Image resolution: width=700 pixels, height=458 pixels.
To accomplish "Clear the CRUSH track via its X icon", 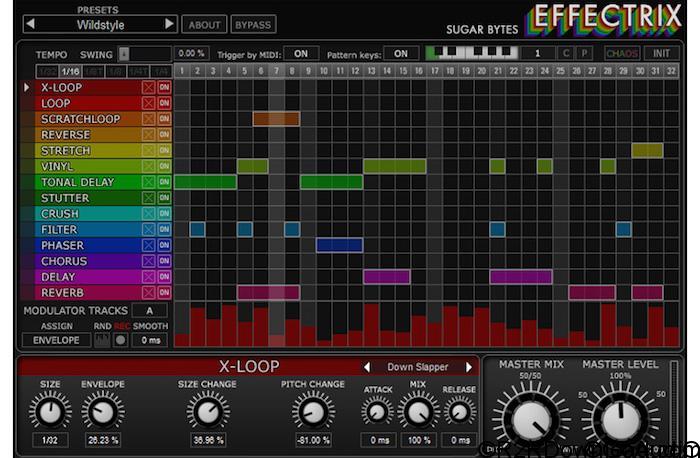I will [x=149, y=213].
